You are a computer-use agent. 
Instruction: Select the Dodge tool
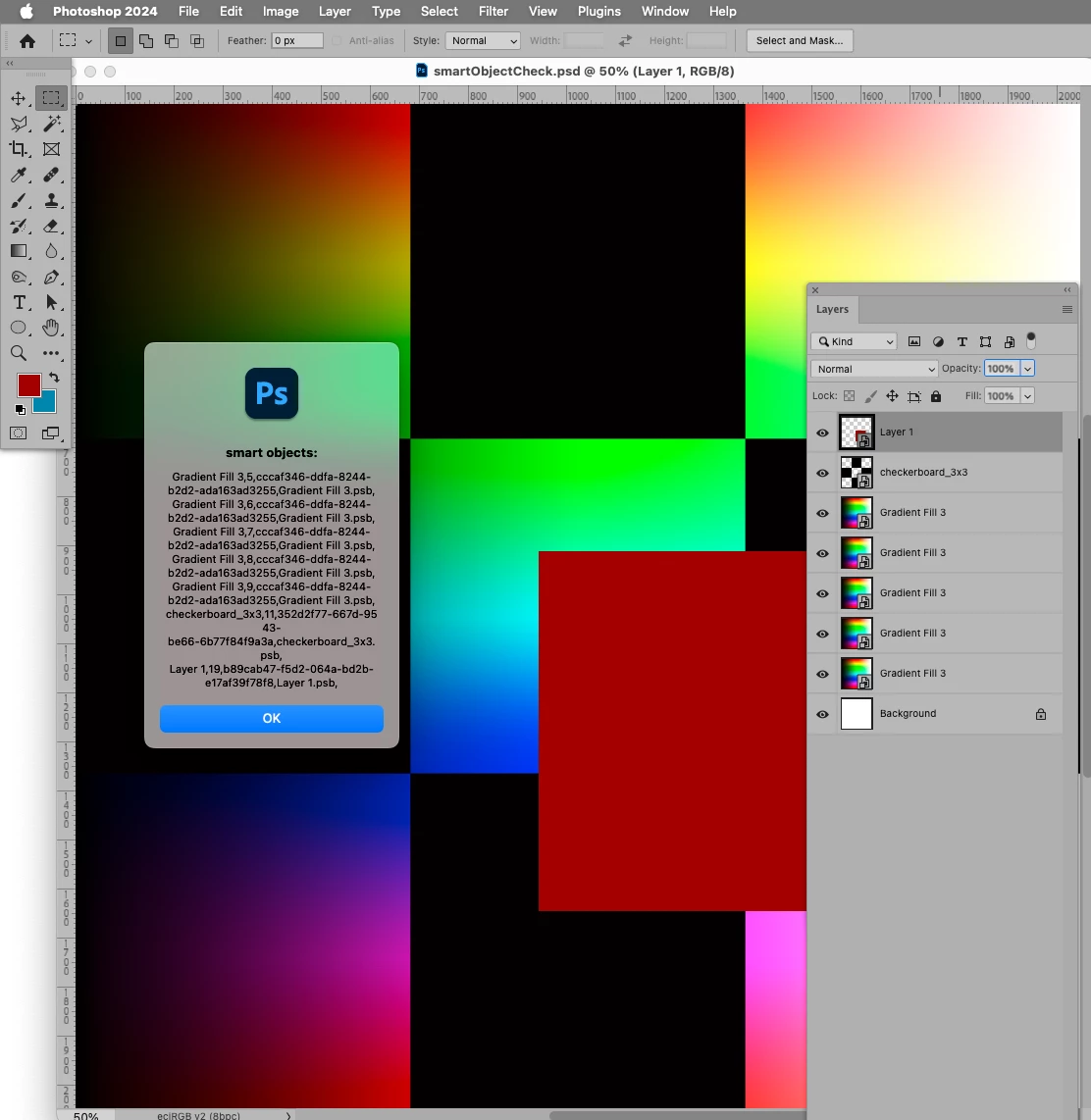[x=19, y=278]
